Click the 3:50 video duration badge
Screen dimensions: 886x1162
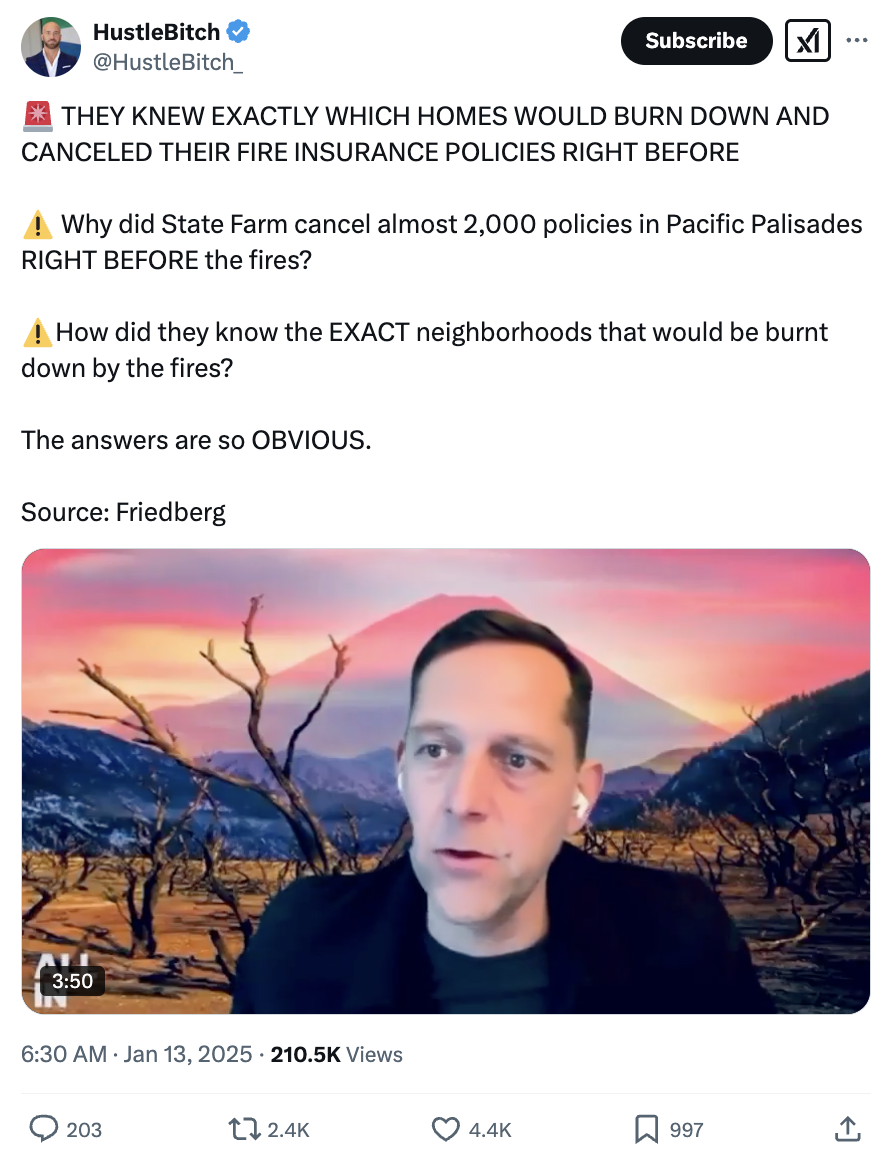click(73, 980)
